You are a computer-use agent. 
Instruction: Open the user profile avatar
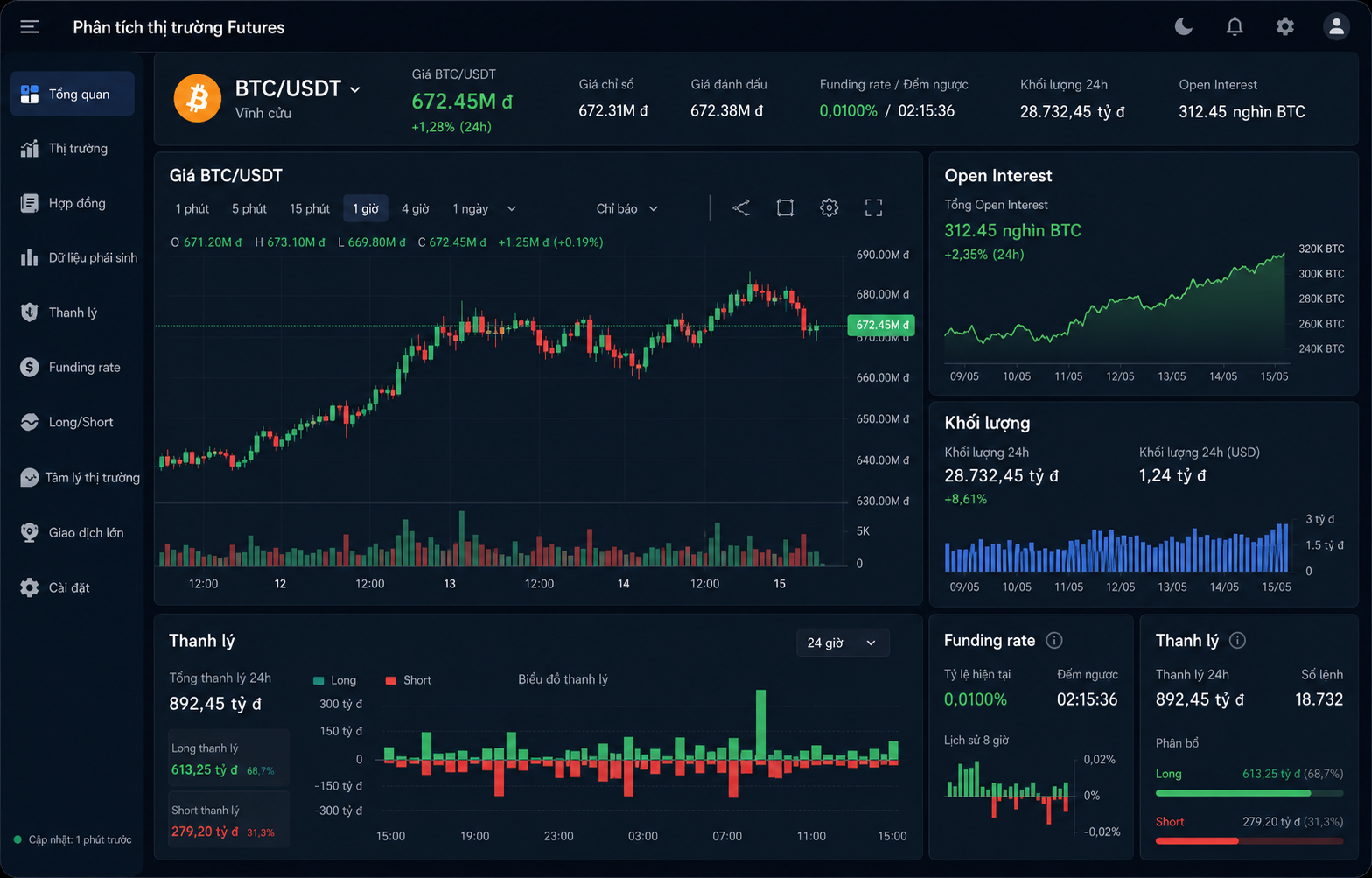pos(1336,26)
